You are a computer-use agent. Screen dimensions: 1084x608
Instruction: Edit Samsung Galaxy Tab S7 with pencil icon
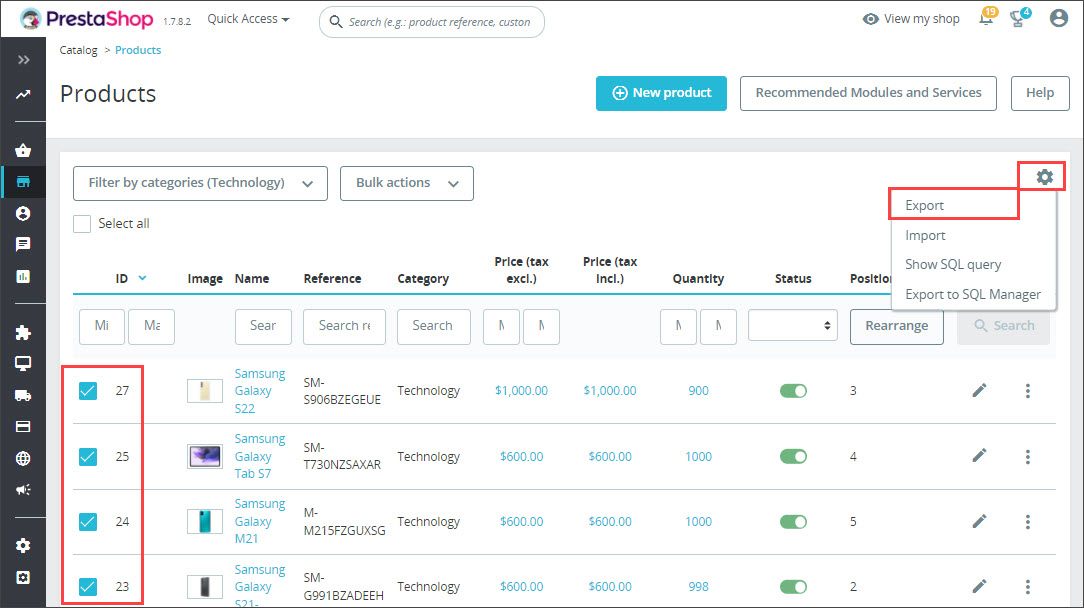[x=979, y=456]
